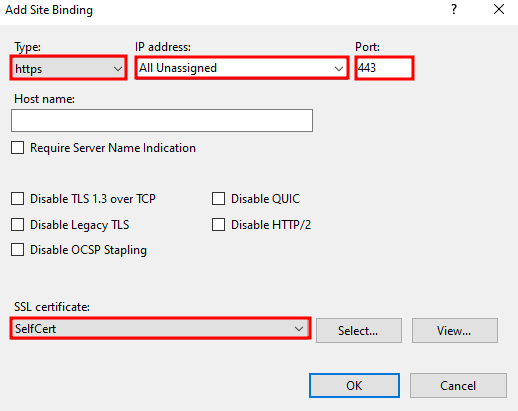Click the Type dropdown chevron arrow
The height and width of the screenshot is (411, 518).
pos(118,69)
